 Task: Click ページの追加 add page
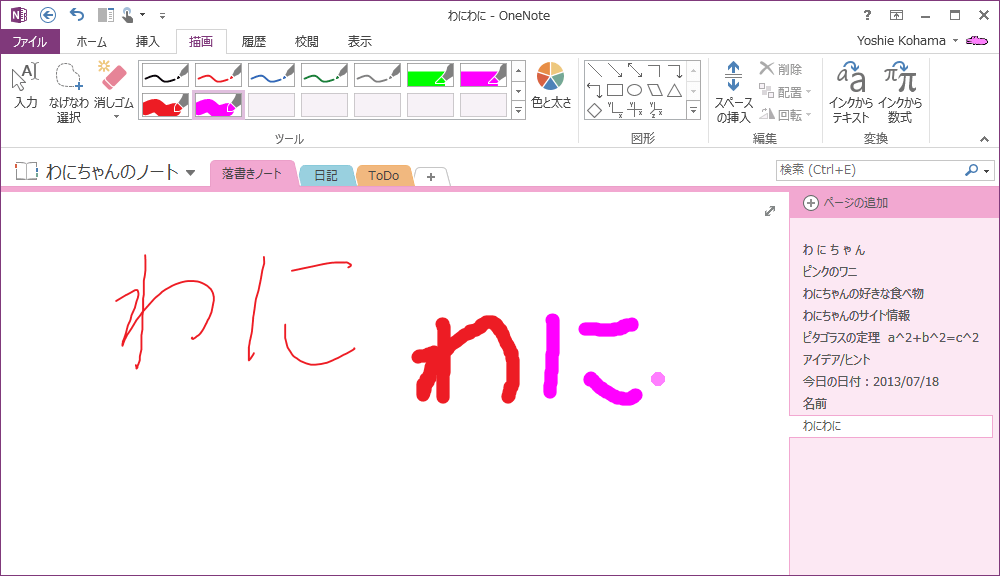[x=846, y=203]
